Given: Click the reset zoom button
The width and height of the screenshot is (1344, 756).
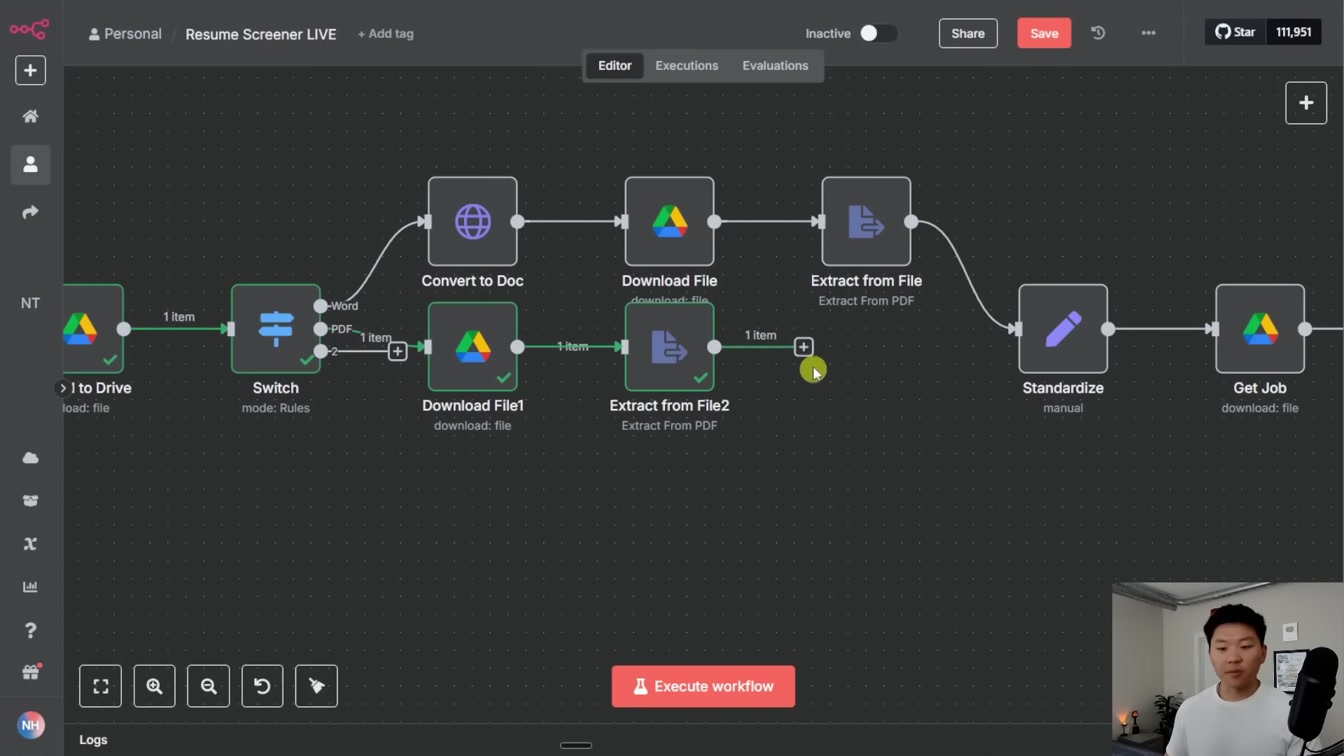Looking at the screenshot, I should pyautogui.click(x=262, y=686).
